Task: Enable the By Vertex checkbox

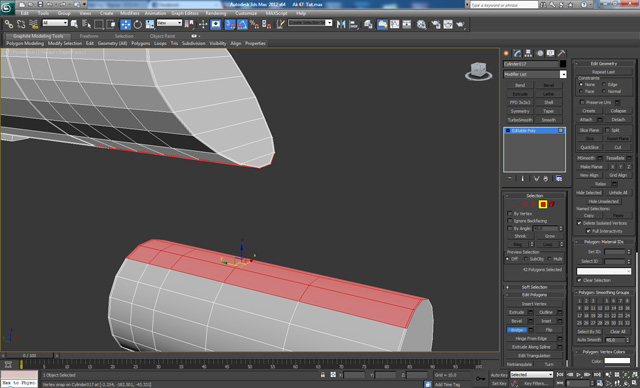Action: (510, 213)
